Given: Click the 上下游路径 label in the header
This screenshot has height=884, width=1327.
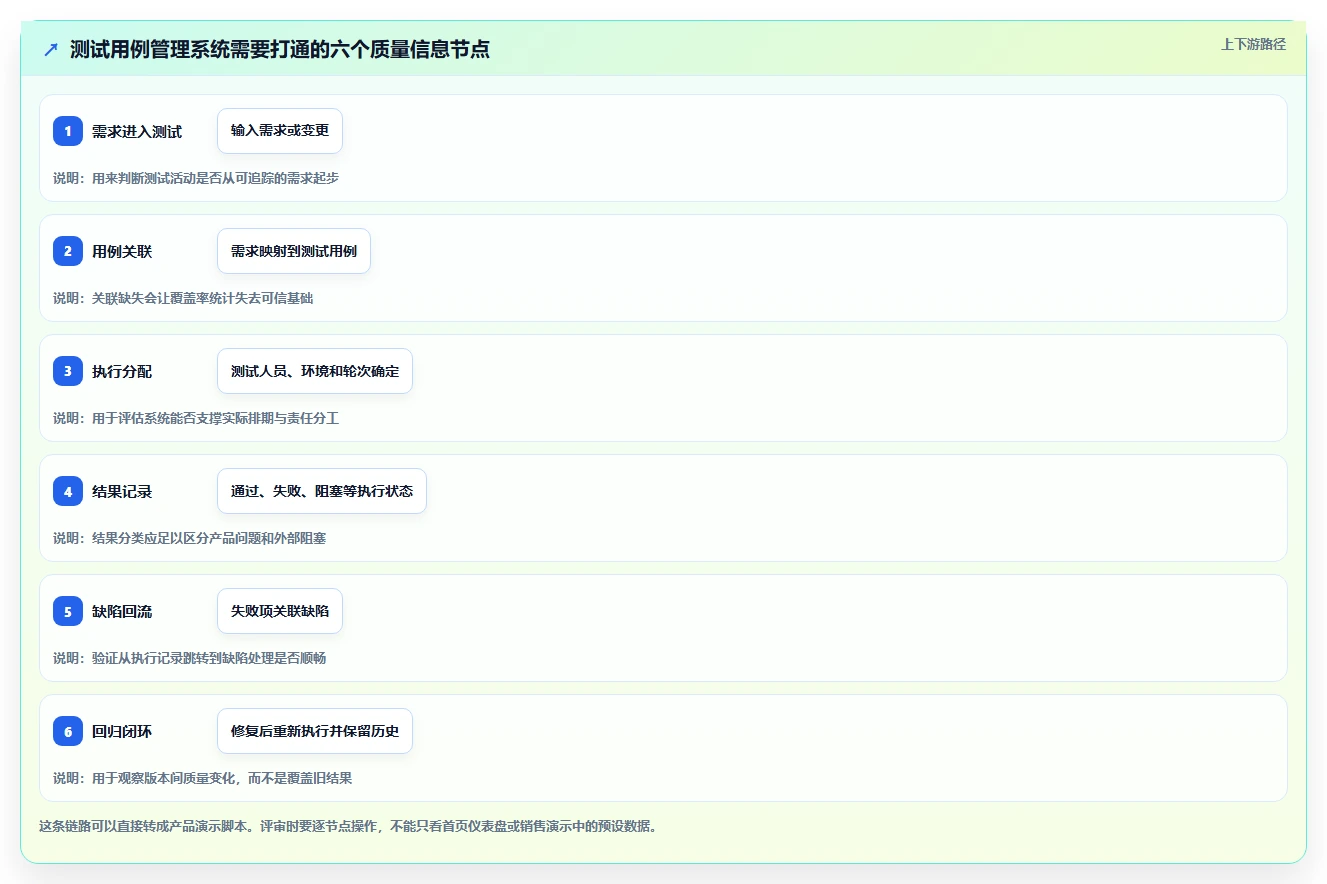Looking at the screenshot, I should (1253, 44).
